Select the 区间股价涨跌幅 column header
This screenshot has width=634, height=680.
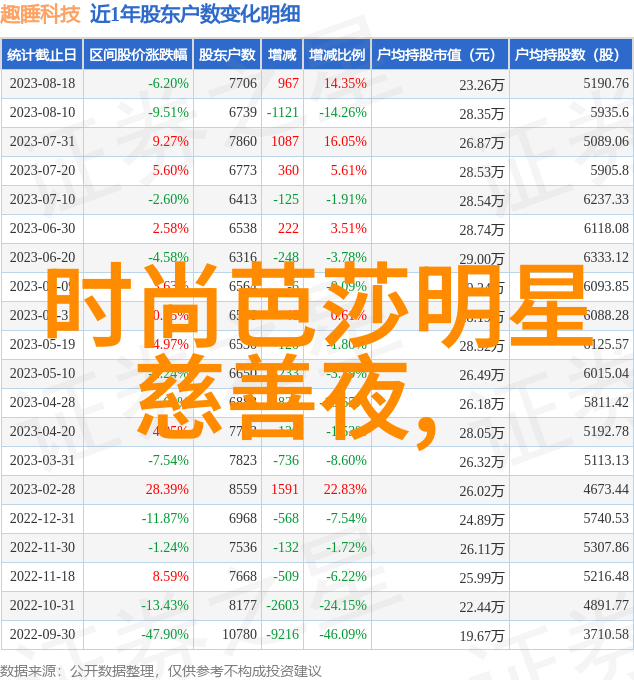point(138,55)
